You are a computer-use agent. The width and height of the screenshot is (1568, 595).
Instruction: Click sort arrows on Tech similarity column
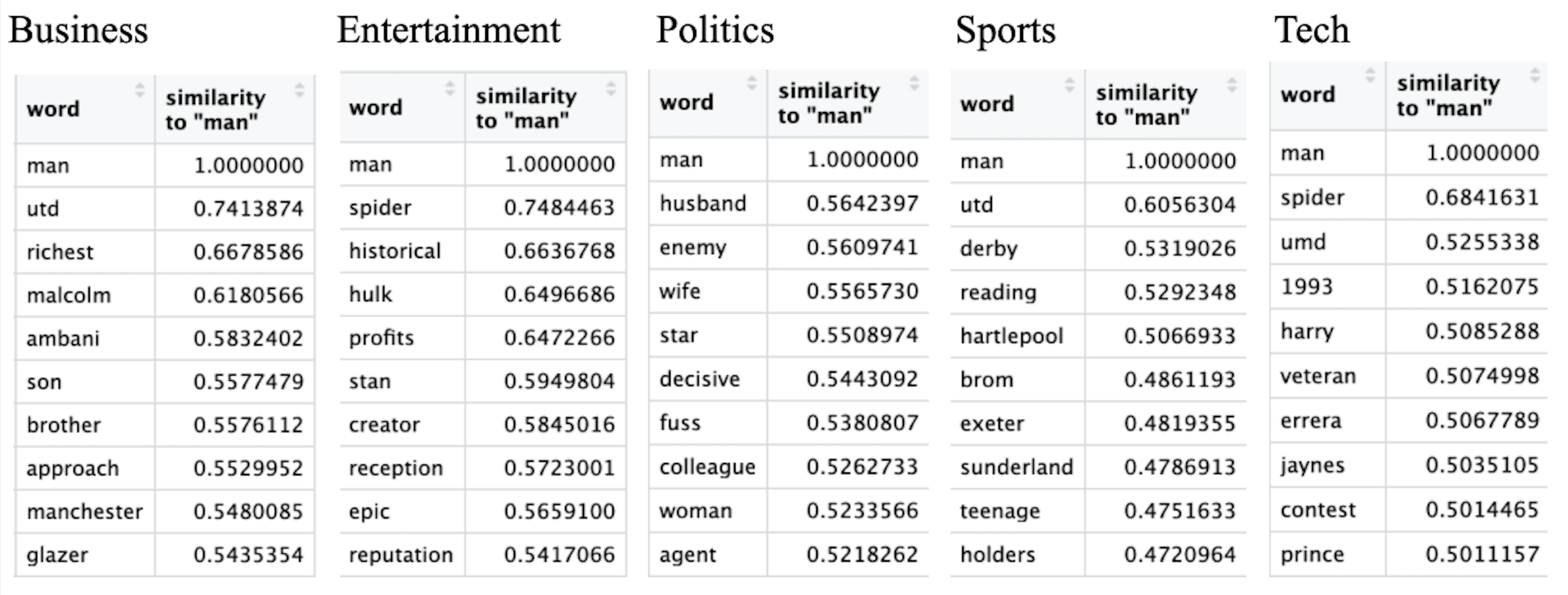[x=1535, y=75]
